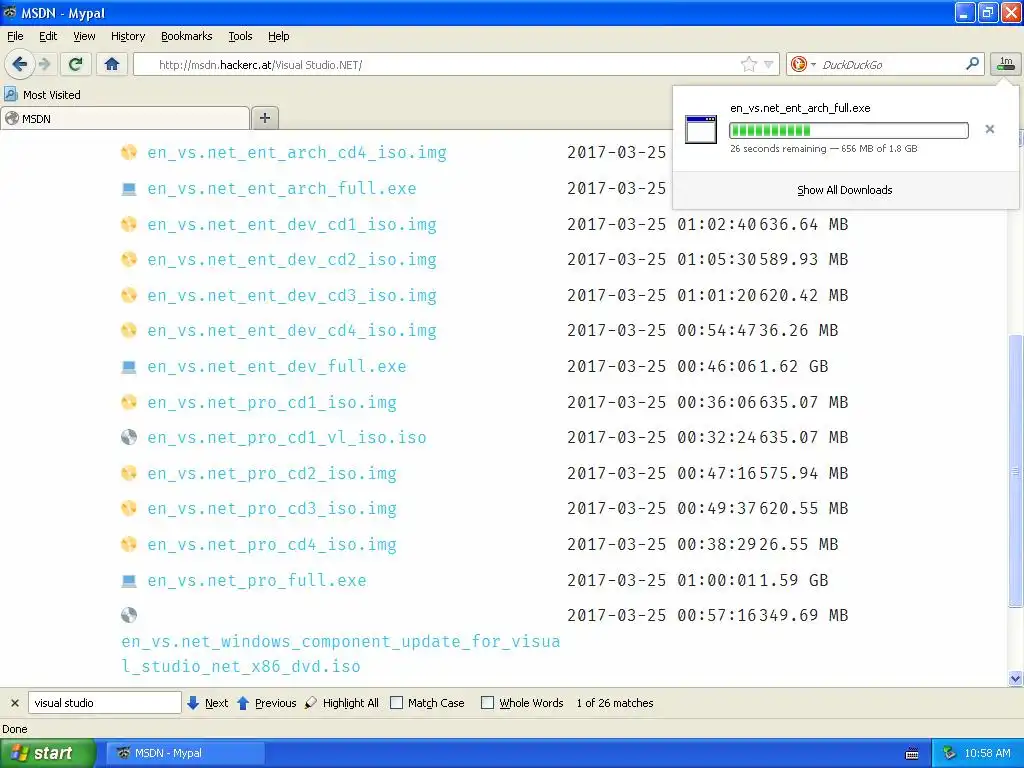Viewport: 1024px width, 768px height.
Task: Open en_vs.net_ent_arch_full.exe link
Action: (281, 189)
